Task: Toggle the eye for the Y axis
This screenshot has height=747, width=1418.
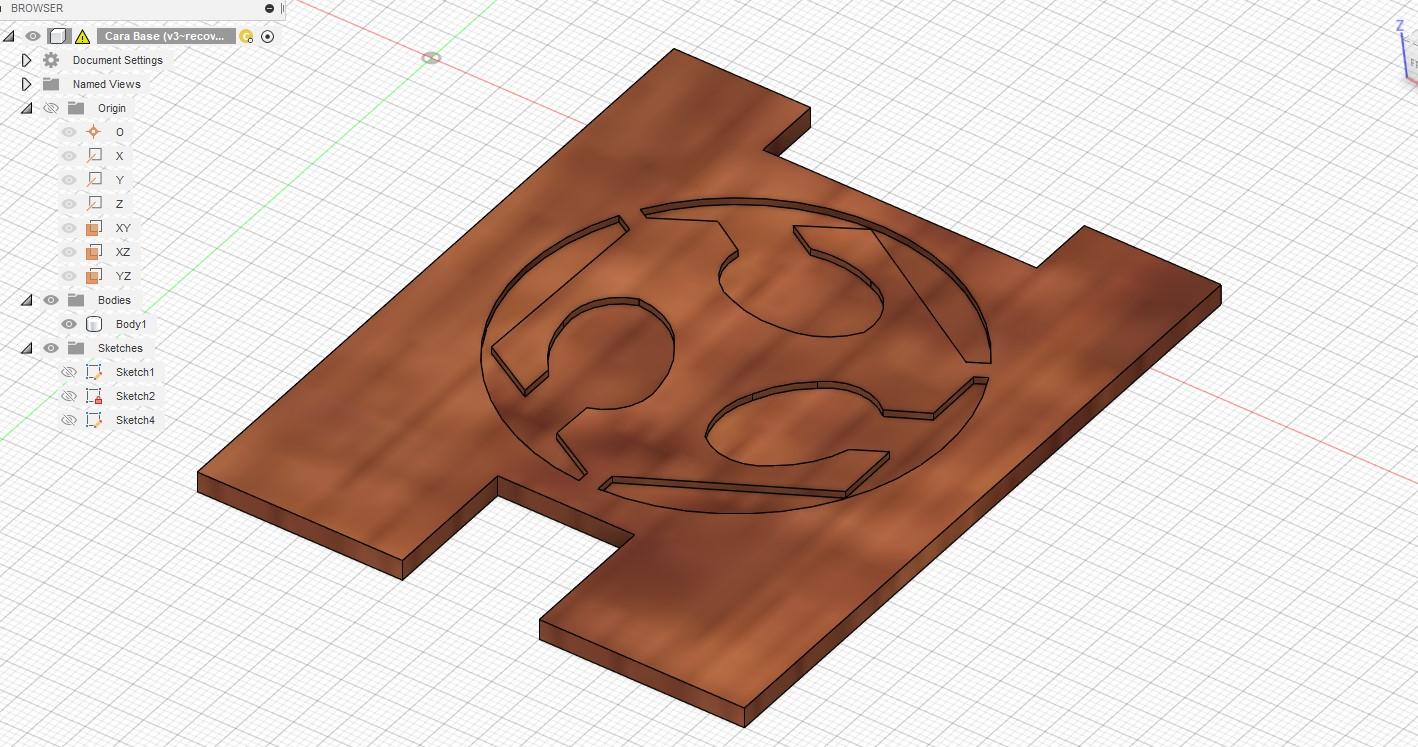Action: tap(69, 180)
